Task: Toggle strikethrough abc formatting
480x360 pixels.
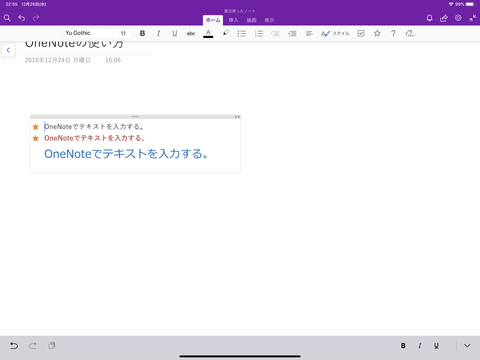Action: 191,33
